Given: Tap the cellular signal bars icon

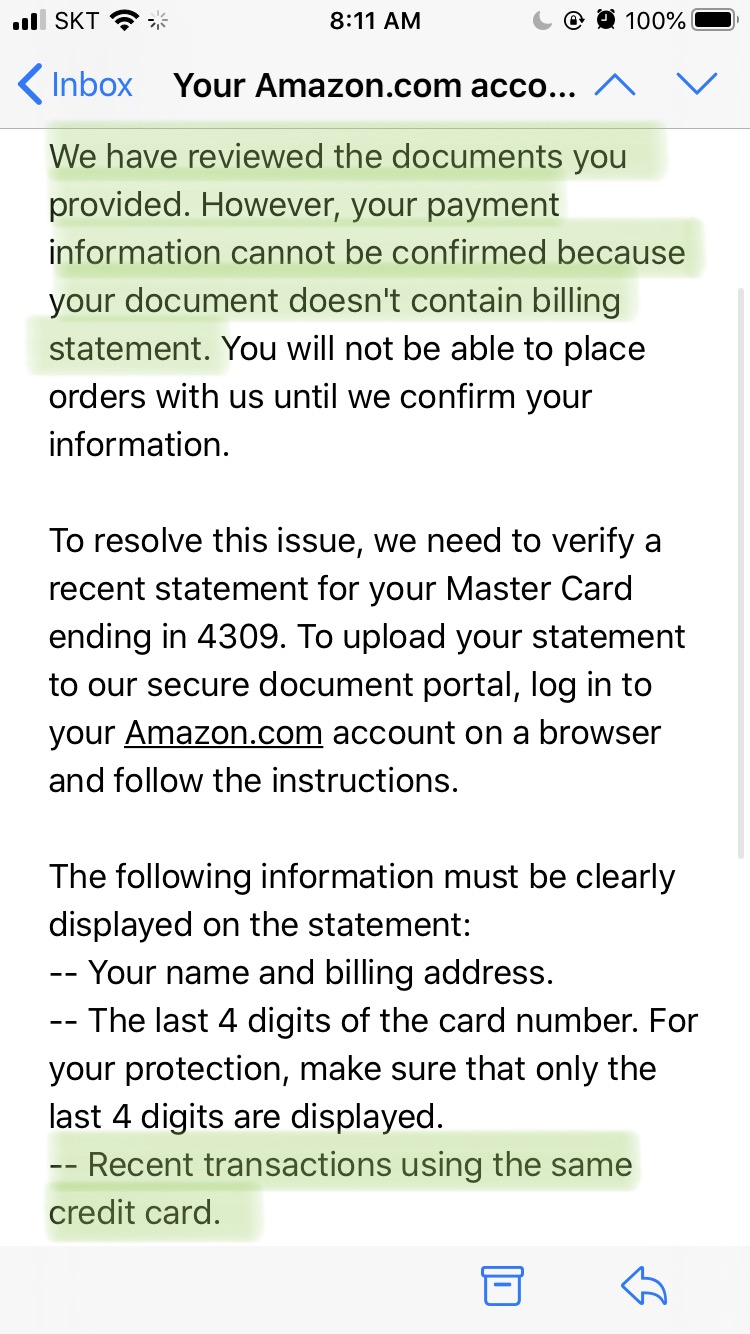Looking at the screenshot, I should (x=29, y=21).
